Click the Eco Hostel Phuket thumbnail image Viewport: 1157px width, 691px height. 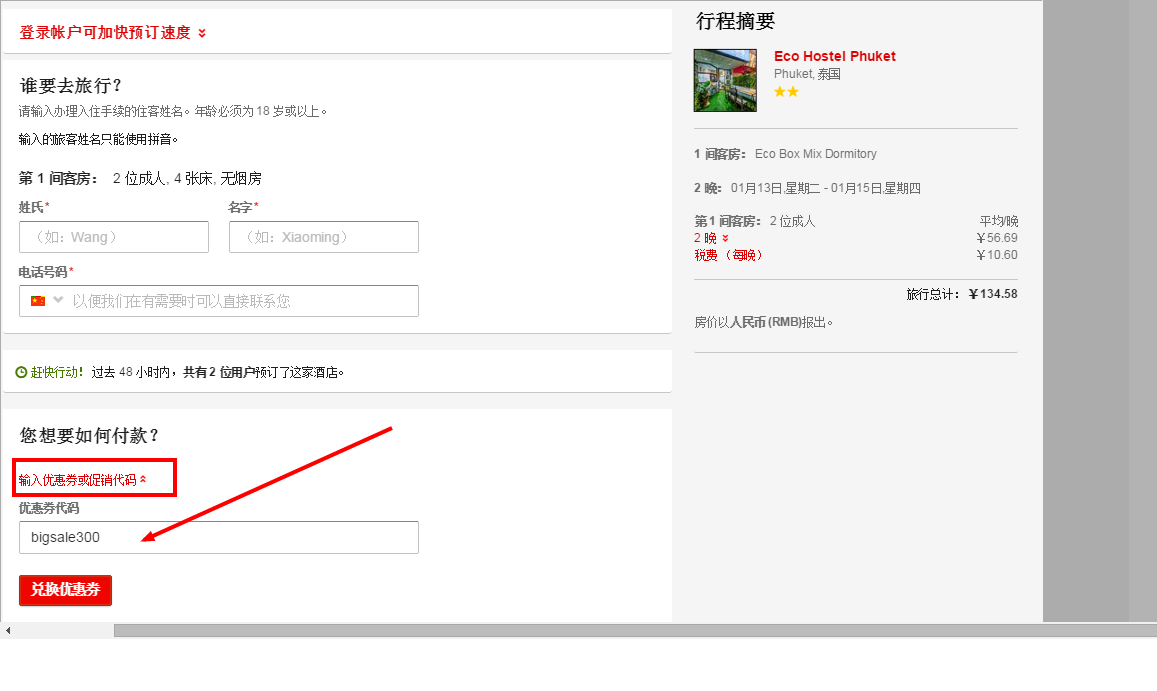(725, 80)
